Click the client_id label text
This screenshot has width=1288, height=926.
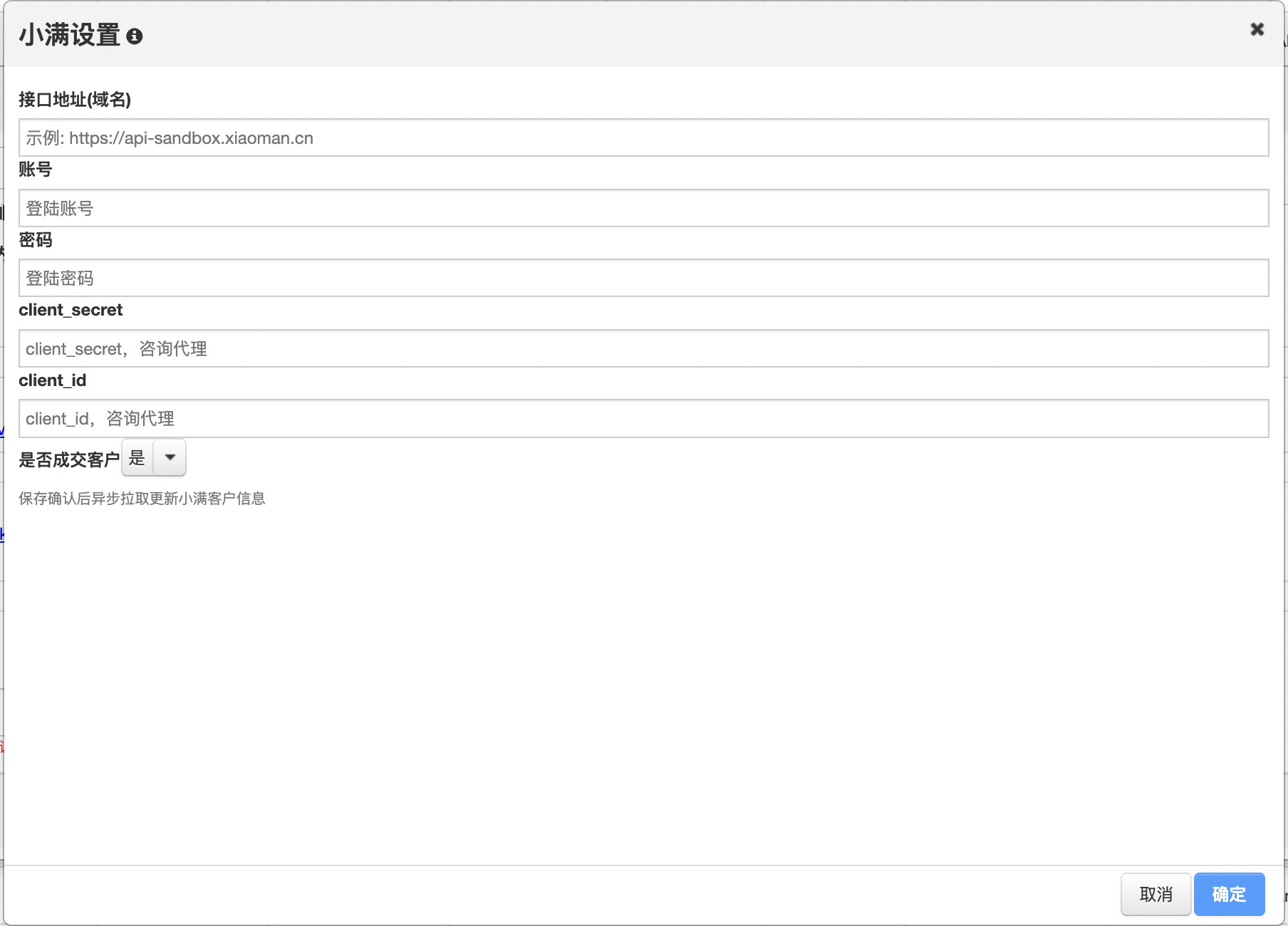pyautogui.click(x=52, y=380)
